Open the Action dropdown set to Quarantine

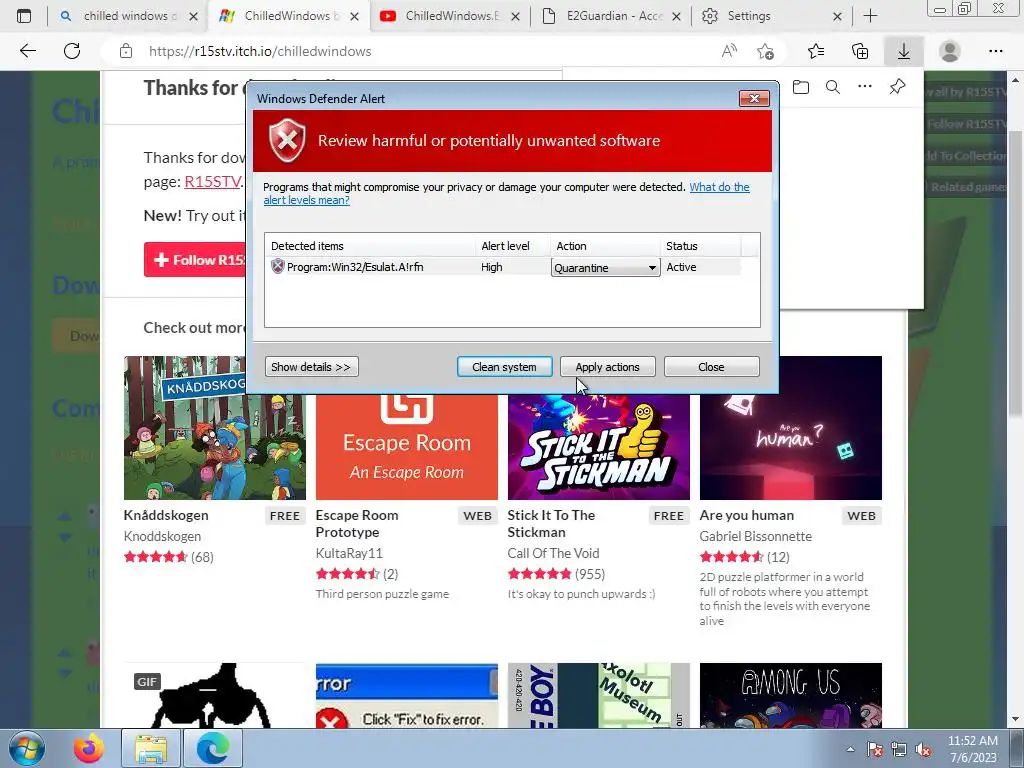605,268
